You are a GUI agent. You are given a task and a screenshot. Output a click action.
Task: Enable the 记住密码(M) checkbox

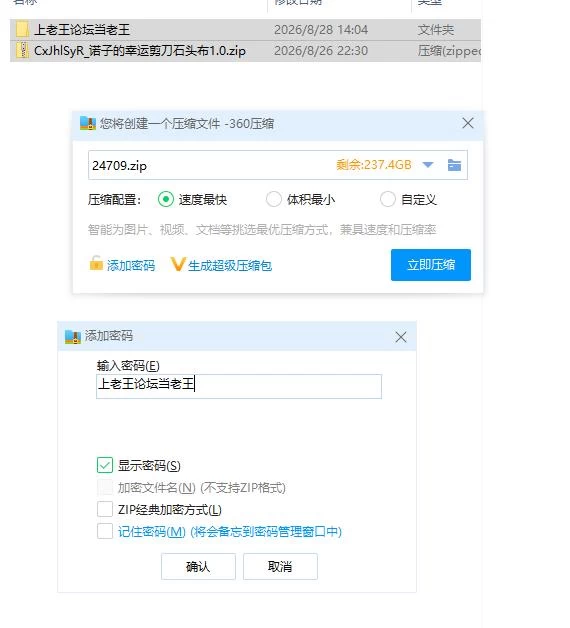click(x=105, y=531)
